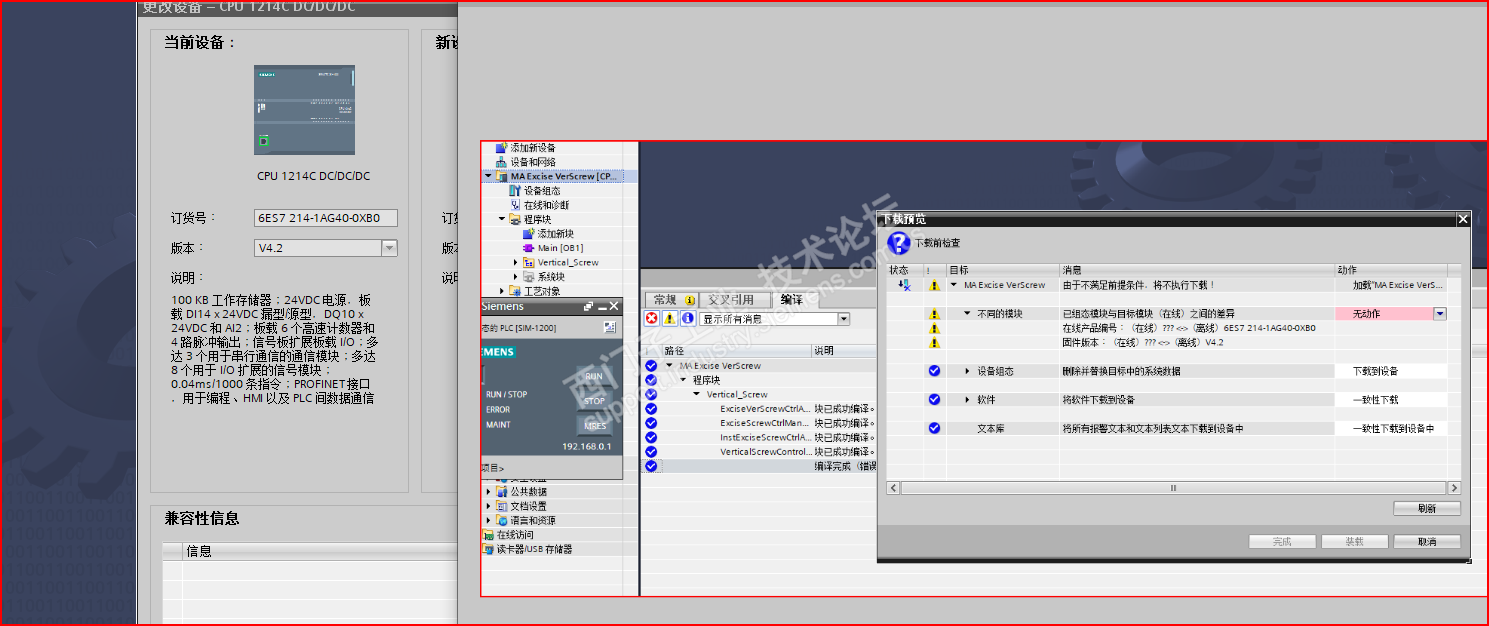Click the download preview horizontal scrollbar
This screenshot has width=1489, height=626.
(x=1174, y=488)
